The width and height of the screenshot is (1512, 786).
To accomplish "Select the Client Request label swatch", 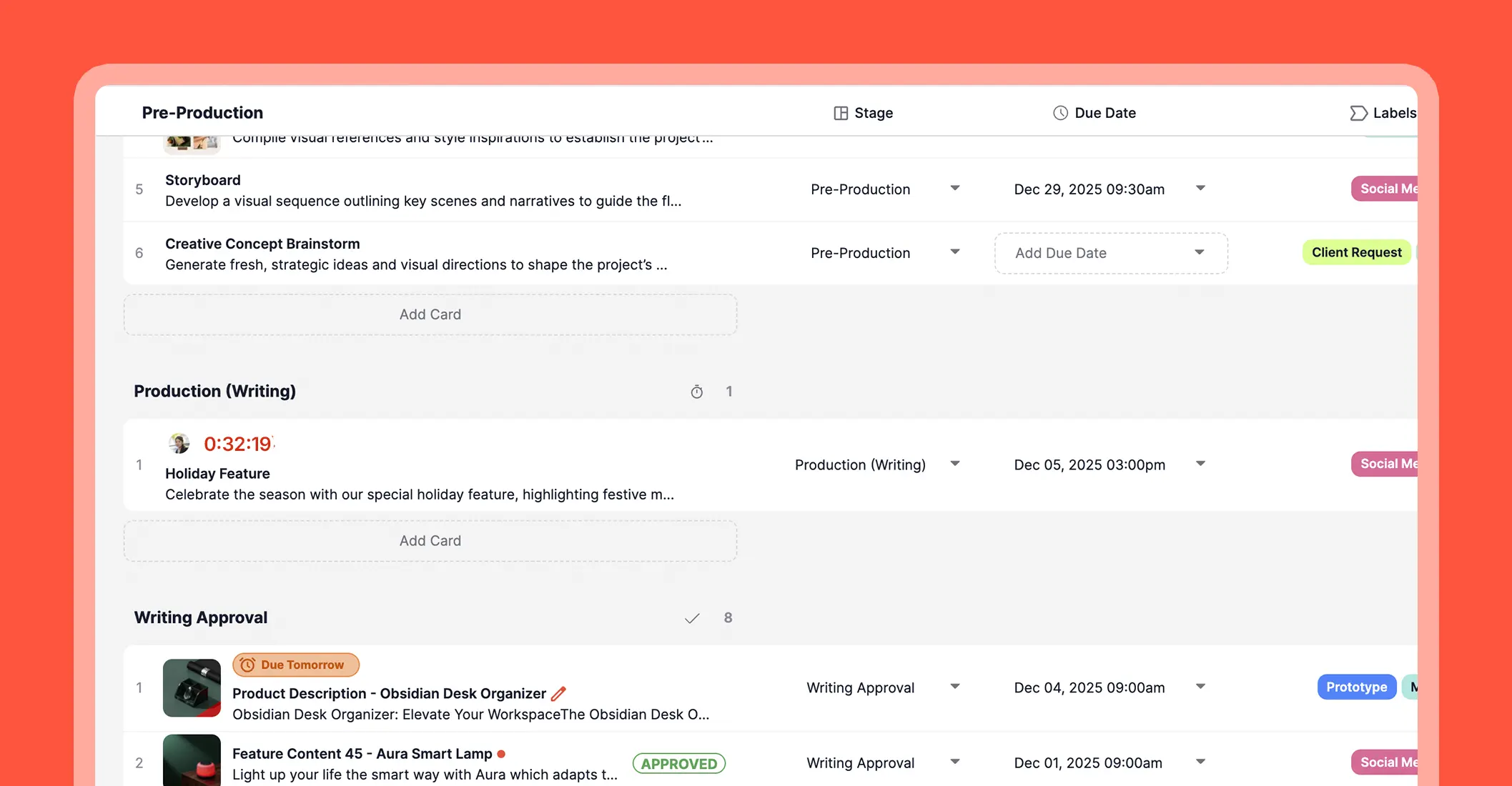I will pyautogui.click(x=1356, y=252).
